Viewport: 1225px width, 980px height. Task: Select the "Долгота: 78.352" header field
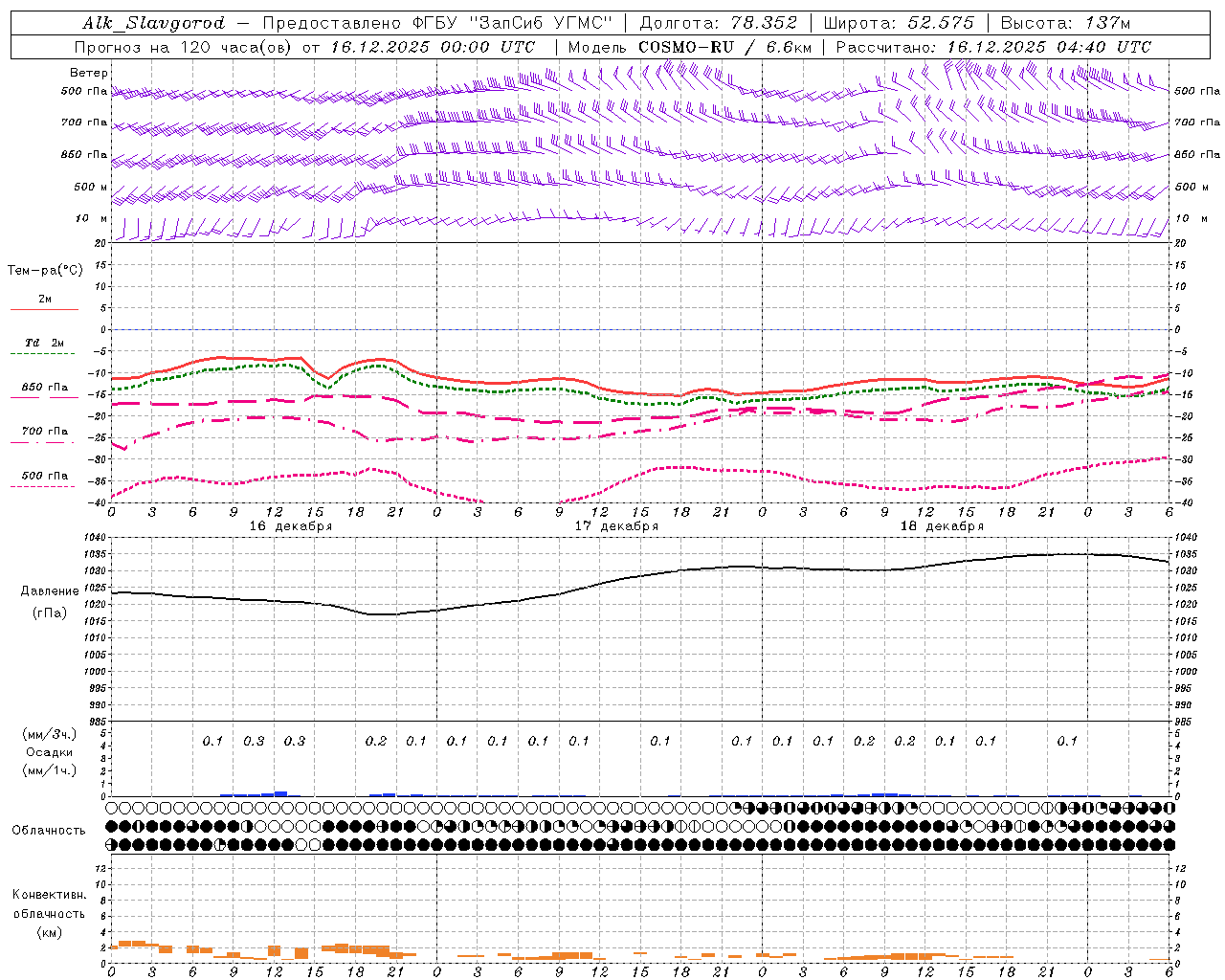[x=717, y=23]
